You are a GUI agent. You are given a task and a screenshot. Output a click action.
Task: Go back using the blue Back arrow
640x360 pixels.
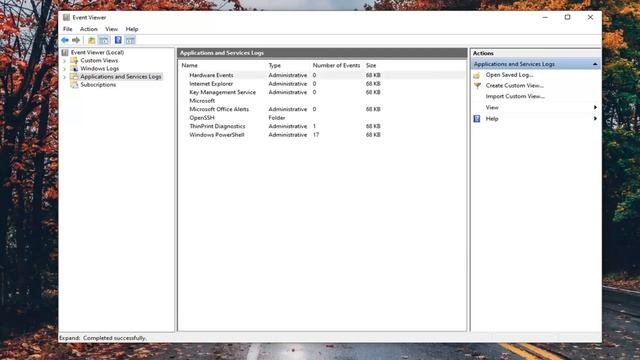[65, 40]
